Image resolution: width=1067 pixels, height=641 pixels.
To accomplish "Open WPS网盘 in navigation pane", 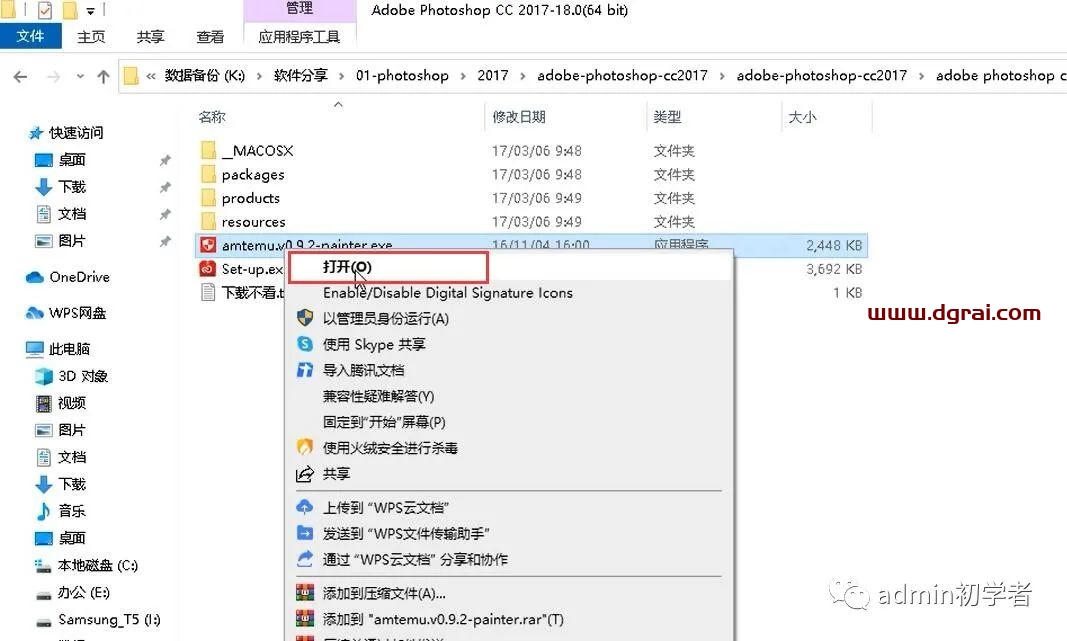I will 77,313.
